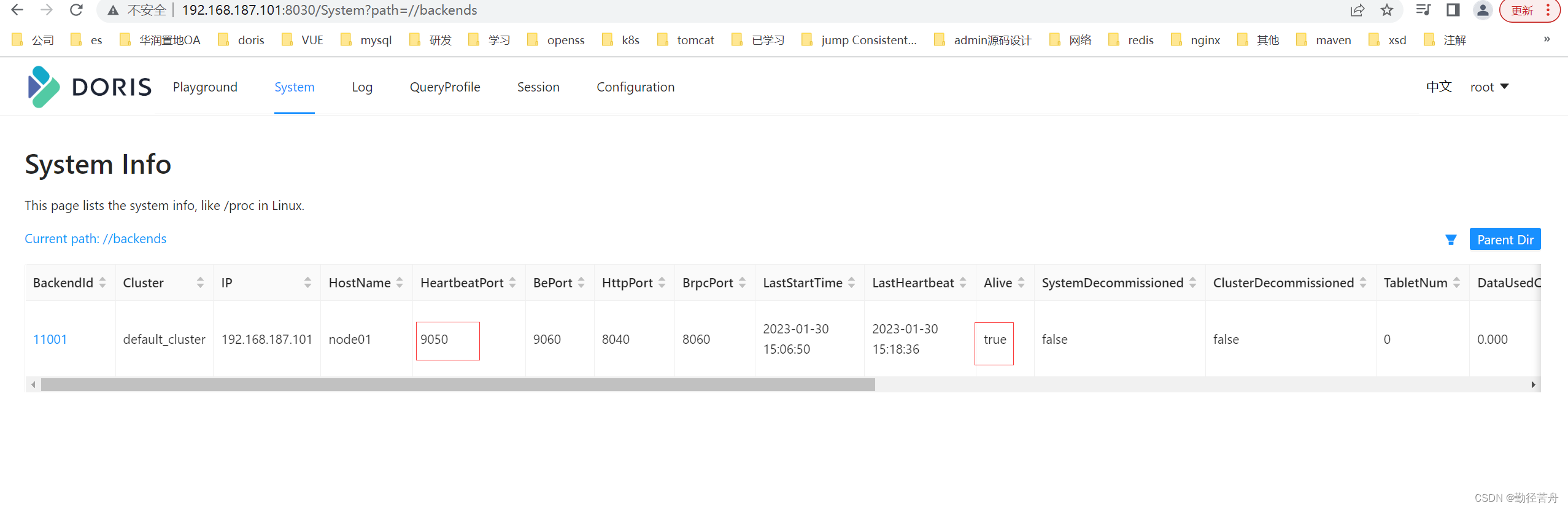1568x509 pixels.
Task: Open jump Consistent bookmark folder
Action: coord(859,40)
